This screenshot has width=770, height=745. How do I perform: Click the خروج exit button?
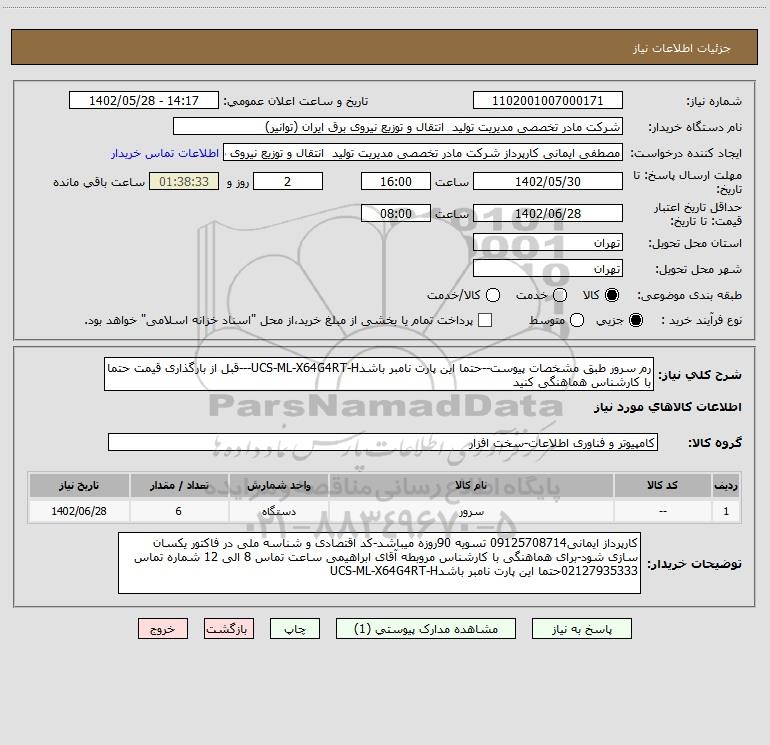(x=163, y=629)
